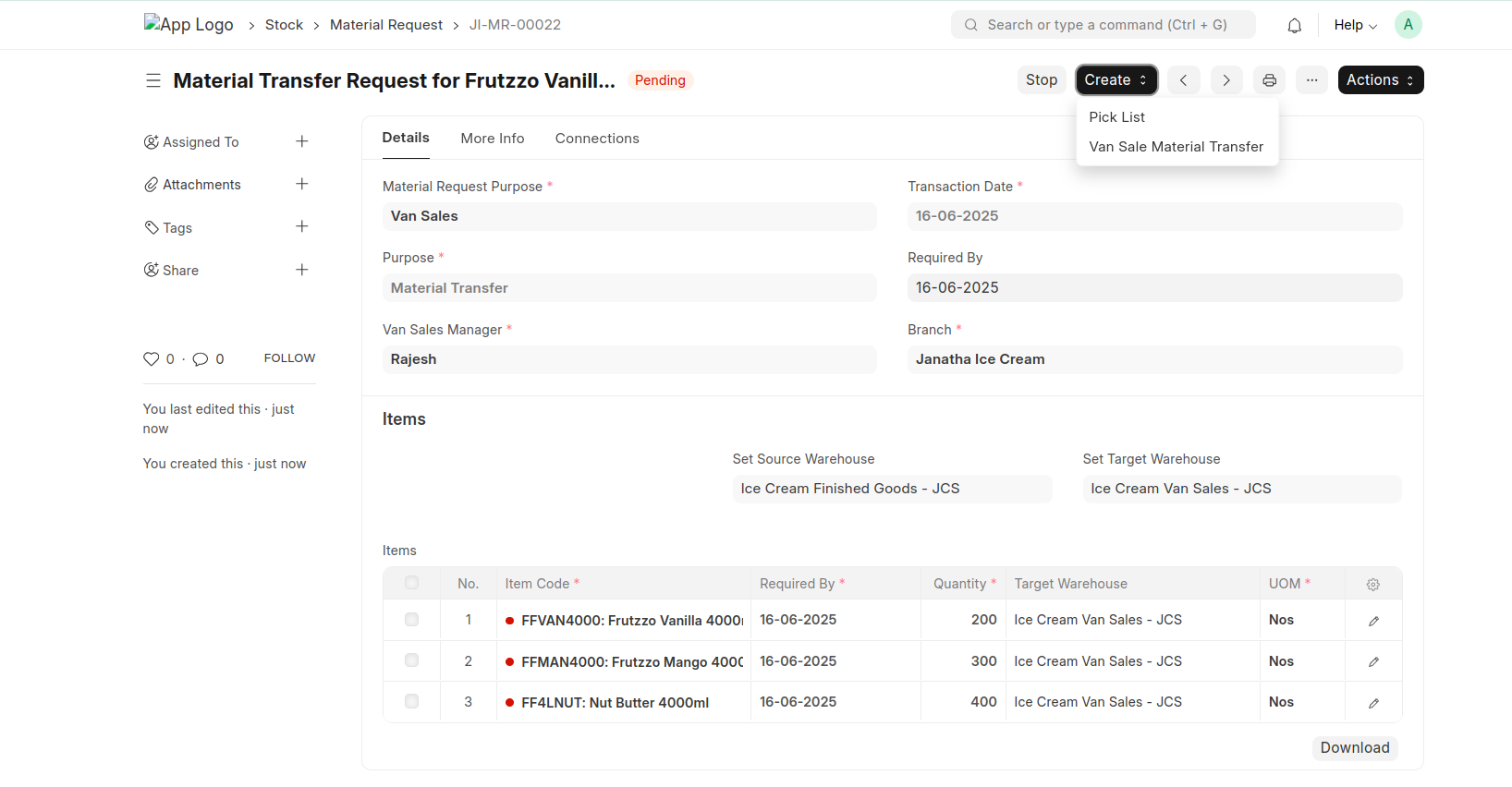Screen dimensions: 1512x787
Task: Click the print icon button
Action: tap(1269, 80)
